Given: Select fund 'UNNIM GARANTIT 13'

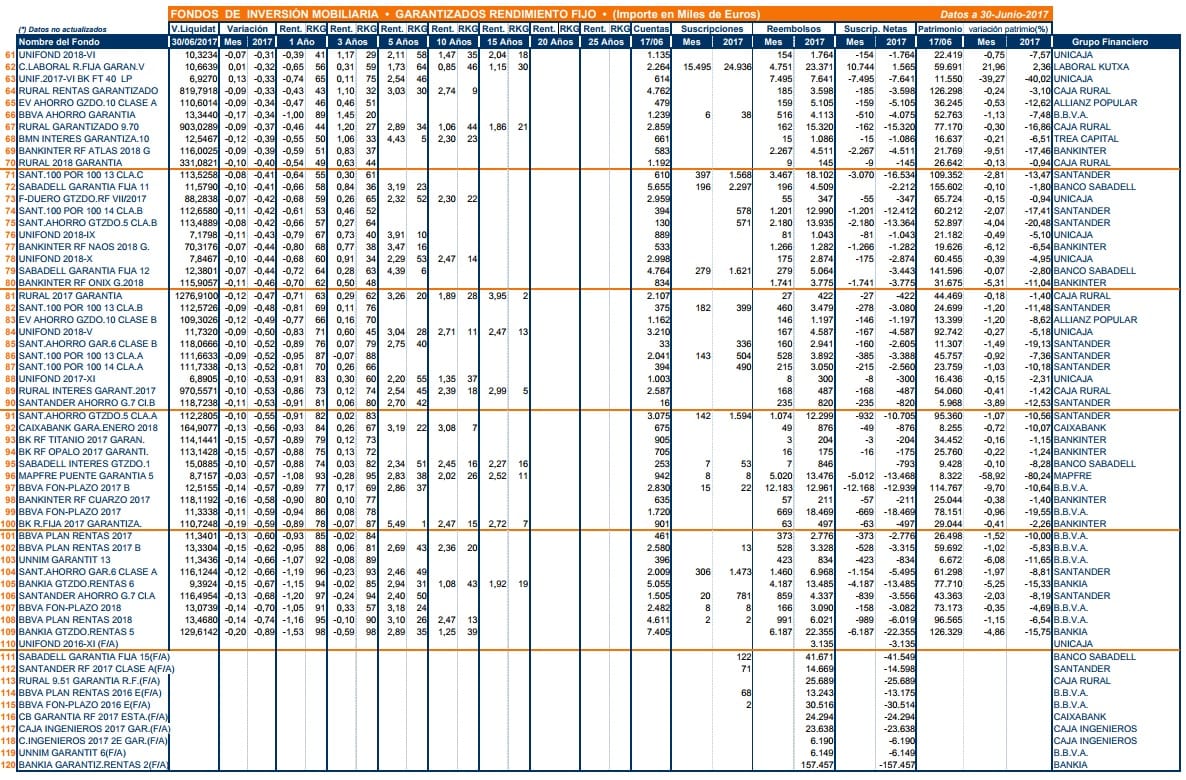Looking at the screenshot, I should [x=64, y=560].
